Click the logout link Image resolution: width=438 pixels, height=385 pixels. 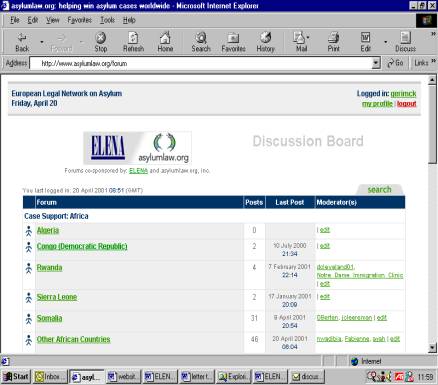pos(407,104)
